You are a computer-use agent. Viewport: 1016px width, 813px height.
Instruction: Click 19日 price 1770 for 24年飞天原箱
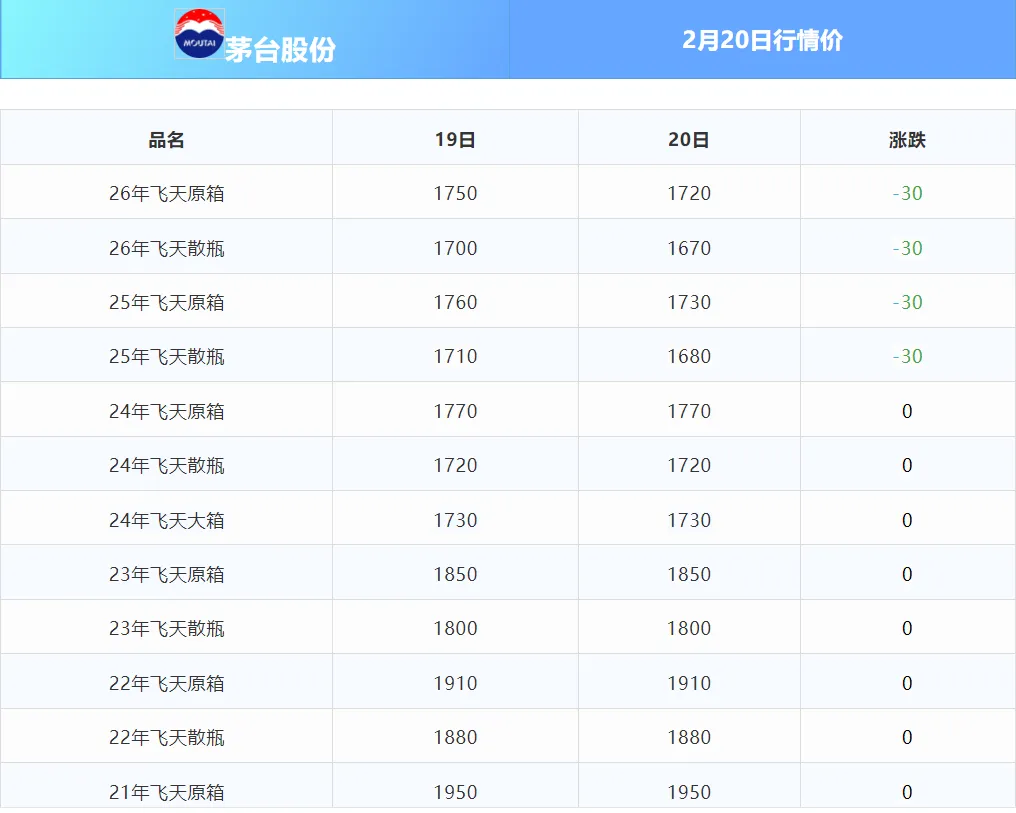click(456, 411)
